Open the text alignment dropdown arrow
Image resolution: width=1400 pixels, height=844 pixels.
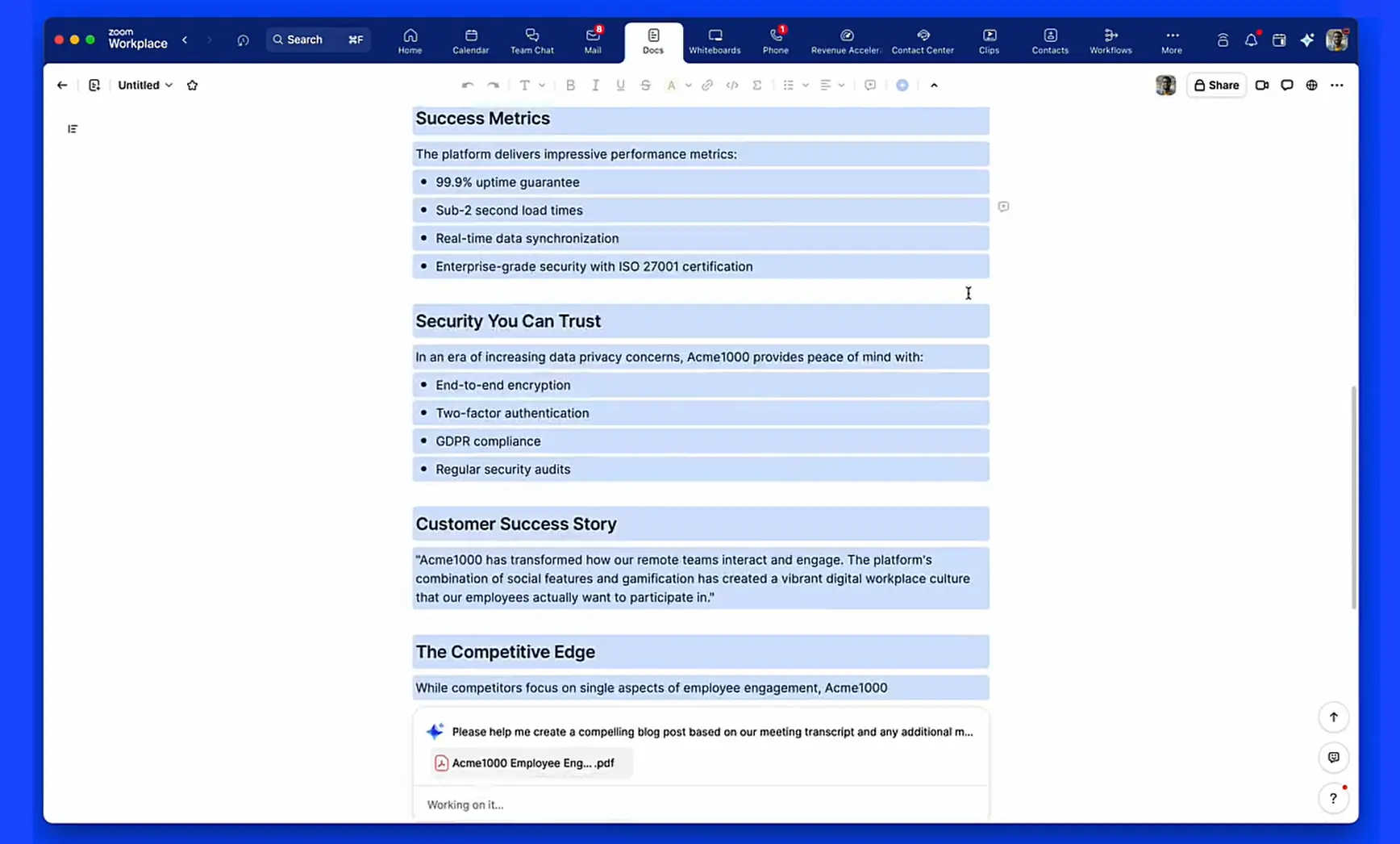pyautogui.click(x=841, y=85)
